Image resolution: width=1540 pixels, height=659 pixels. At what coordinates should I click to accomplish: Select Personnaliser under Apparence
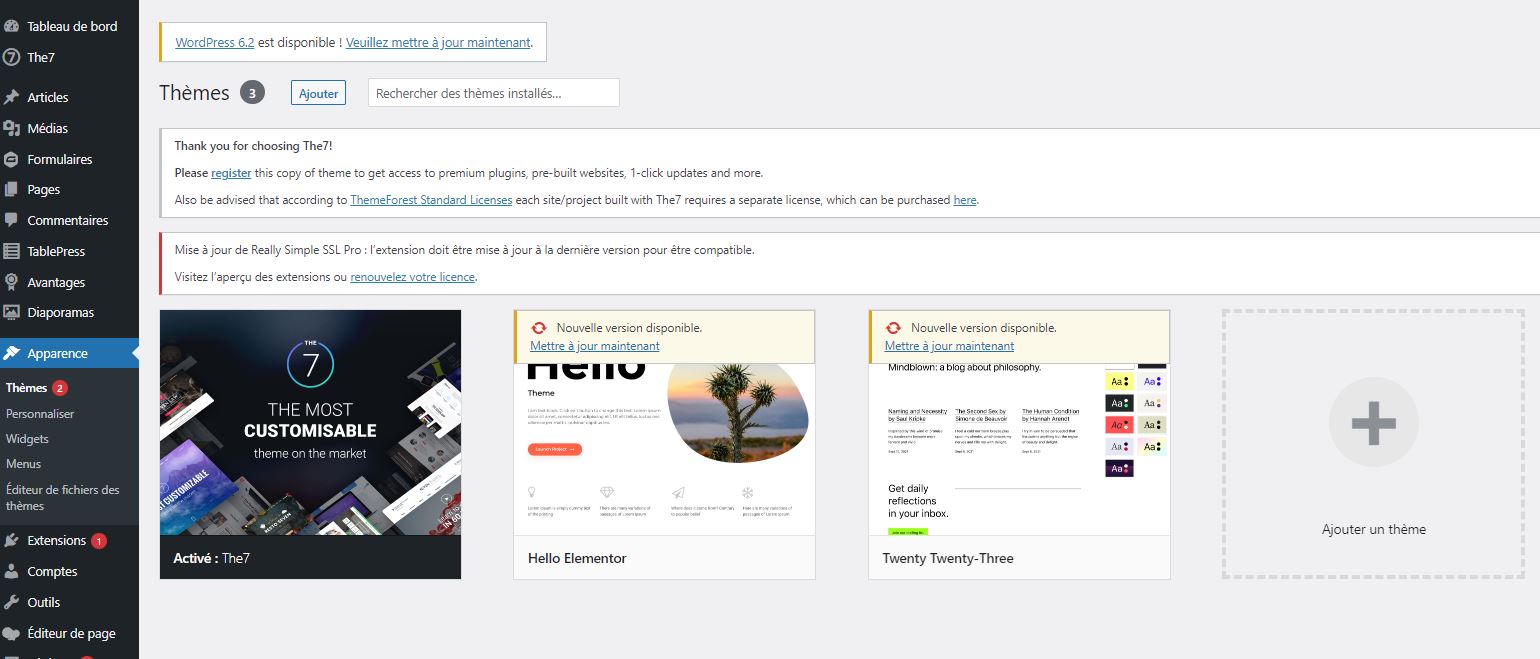click(x=40, y=413)
